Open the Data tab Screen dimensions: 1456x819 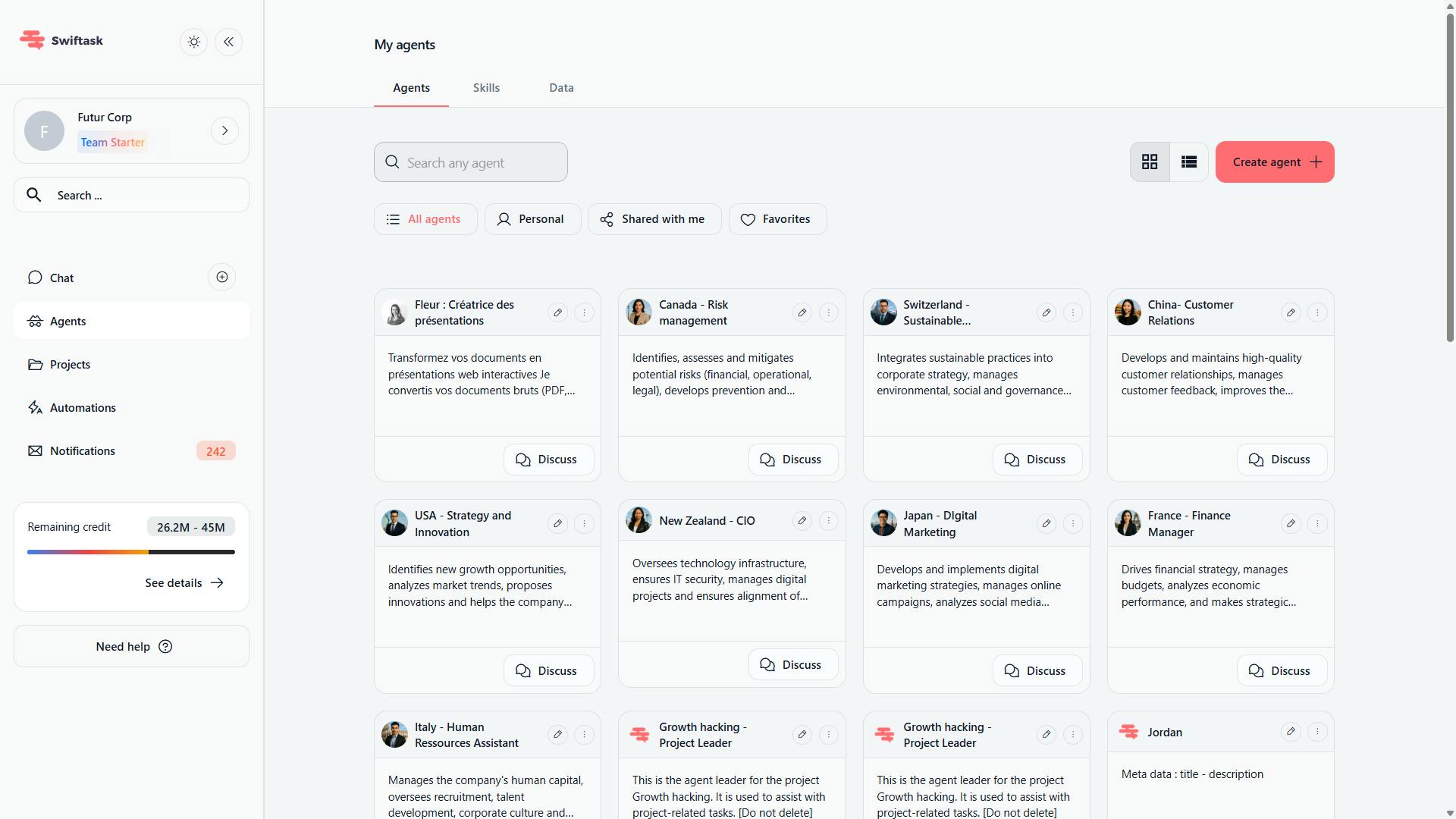[x=560, y=87]
